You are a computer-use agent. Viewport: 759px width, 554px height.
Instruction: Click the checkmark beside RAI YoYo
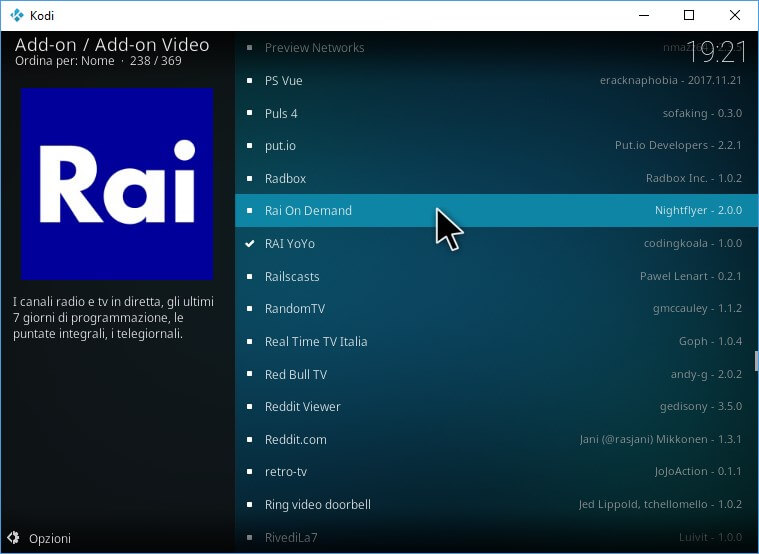250,244
